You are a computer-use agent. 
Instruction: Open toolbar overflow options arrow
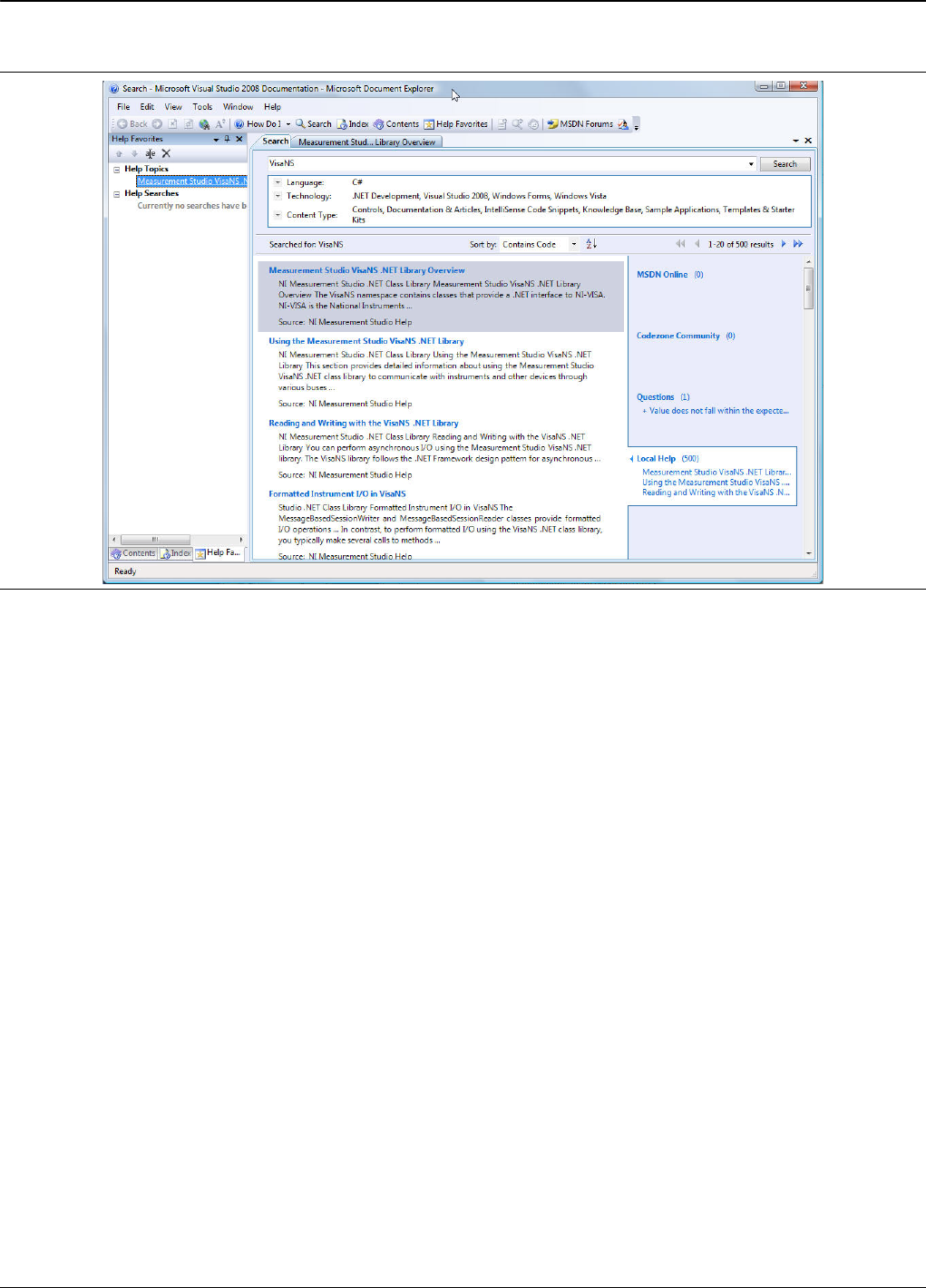(637, 124)
